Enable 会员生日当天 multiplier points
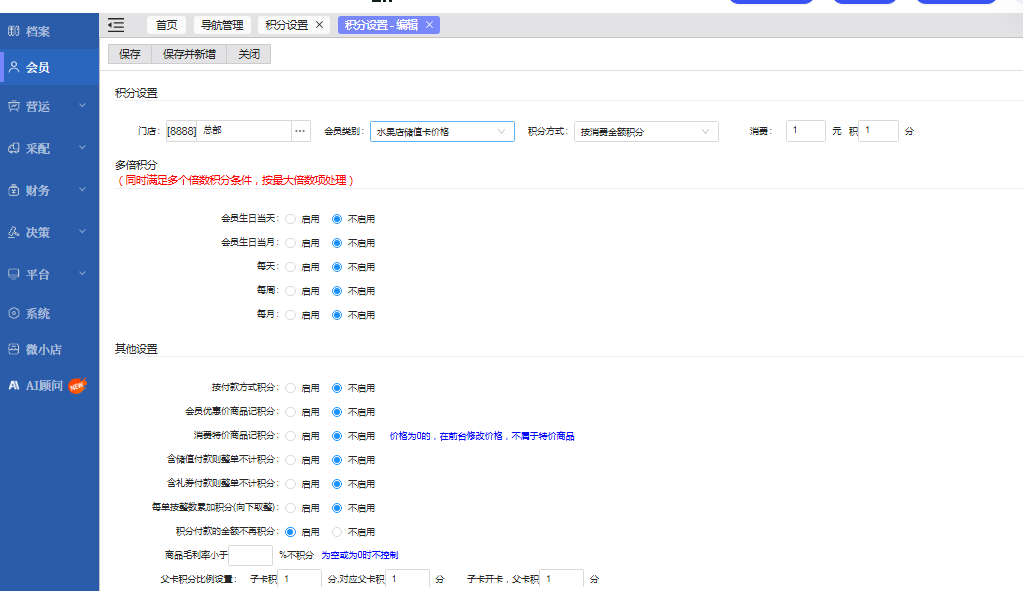Screen dimensions: 1023x591 point(290,219)
